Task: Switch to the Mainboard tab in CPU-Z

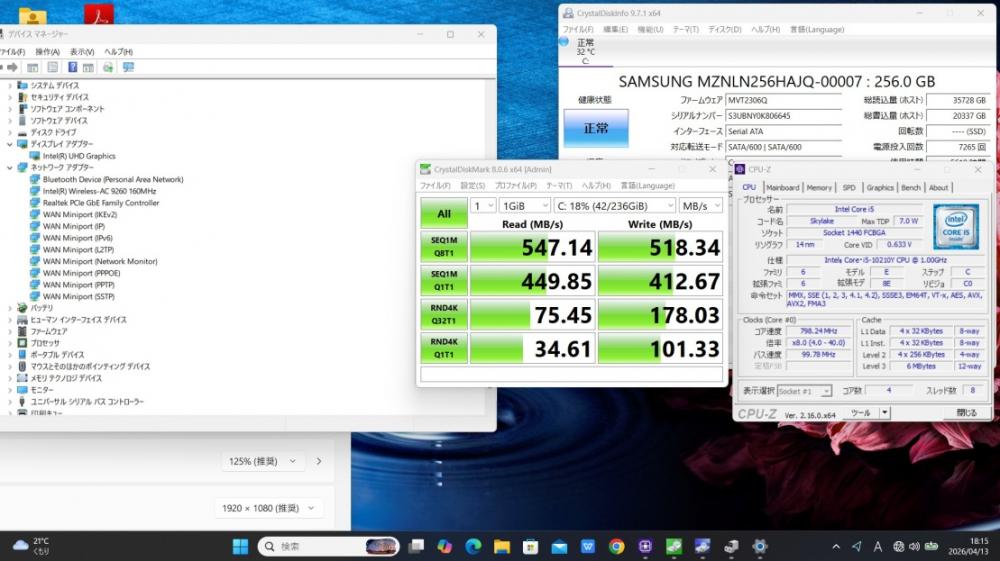Action: tap(782, 187)
